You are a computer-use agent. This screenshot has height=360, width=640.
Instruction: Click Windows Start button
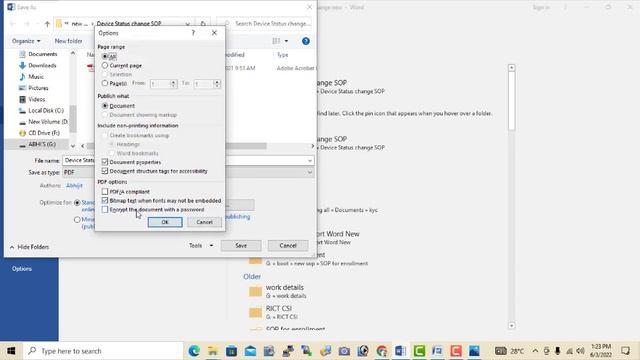(x=11, y=351)
